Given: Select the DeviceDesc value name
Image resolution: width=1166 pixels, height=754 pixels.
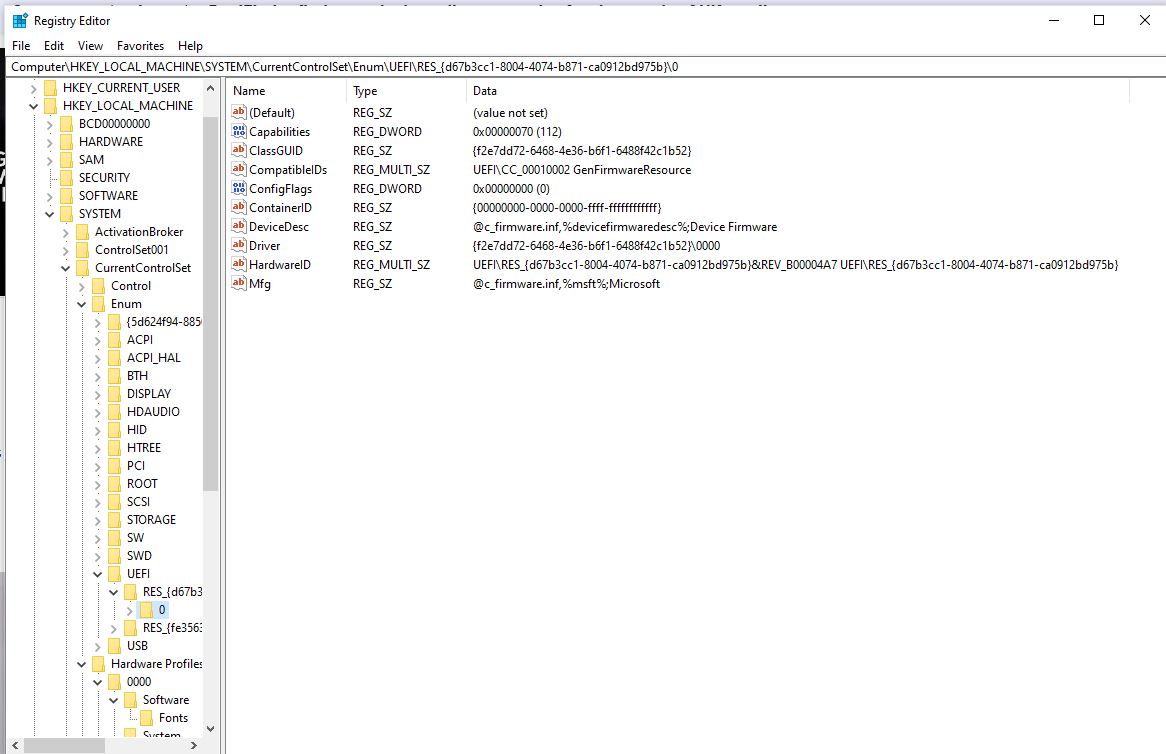Looking at the screenshot, I should pos(279,227).
